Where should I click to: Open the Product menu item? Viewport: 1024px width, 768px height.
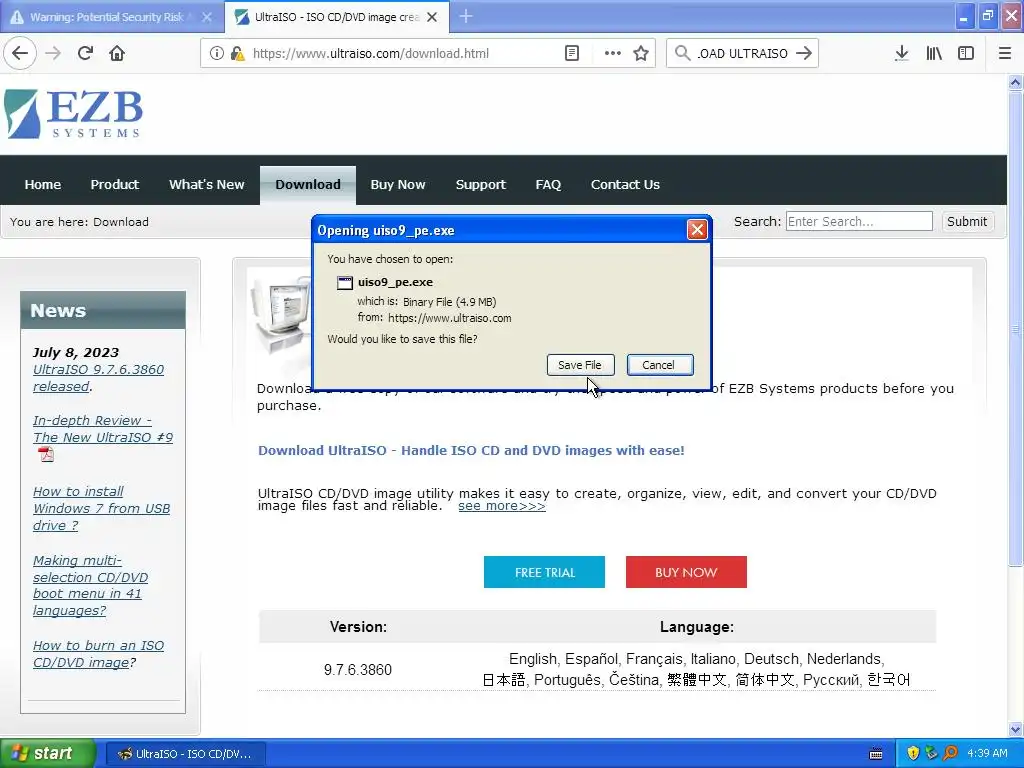(114, 185)
